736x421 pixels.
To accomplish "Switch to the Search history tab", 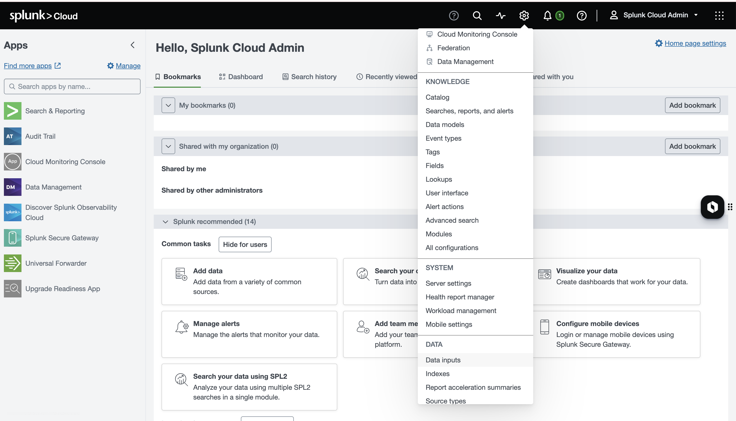I will pos(309,77).
